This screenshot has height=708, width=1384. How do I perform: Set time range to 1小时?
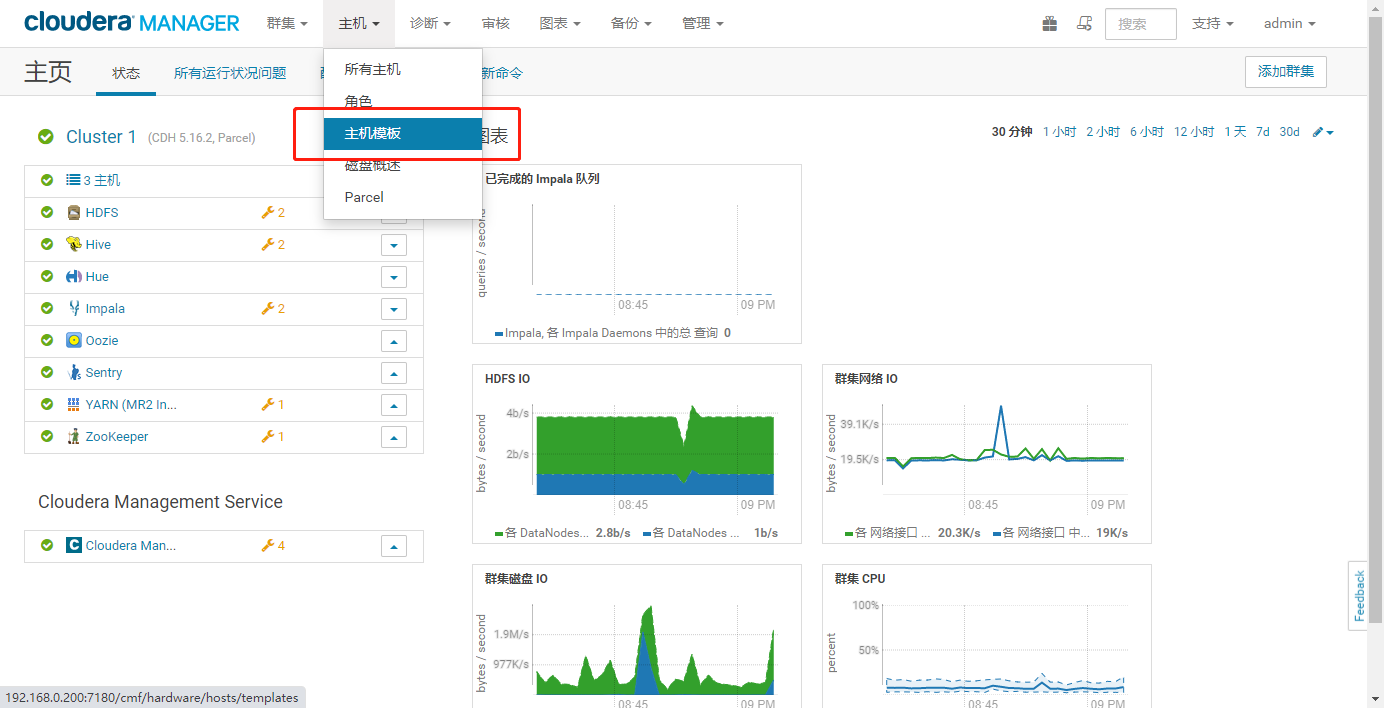point(1059,132)
